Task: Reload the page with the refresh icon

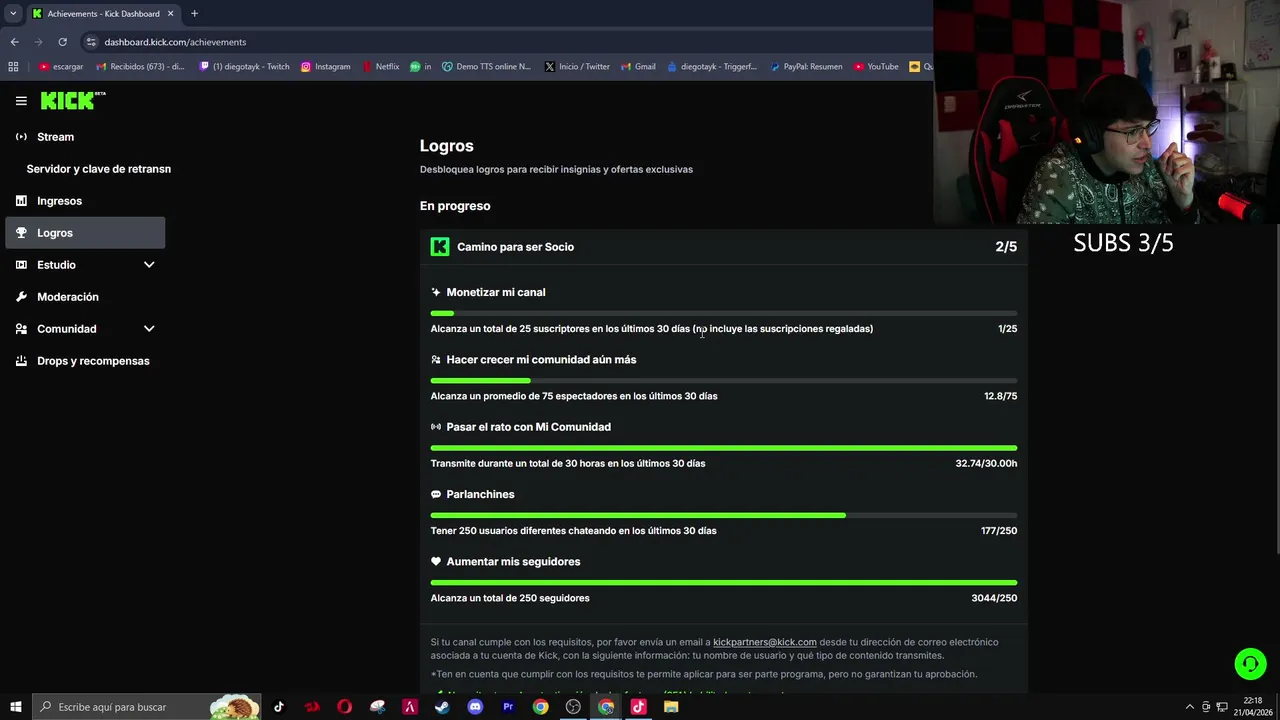Action: point(62,42)
